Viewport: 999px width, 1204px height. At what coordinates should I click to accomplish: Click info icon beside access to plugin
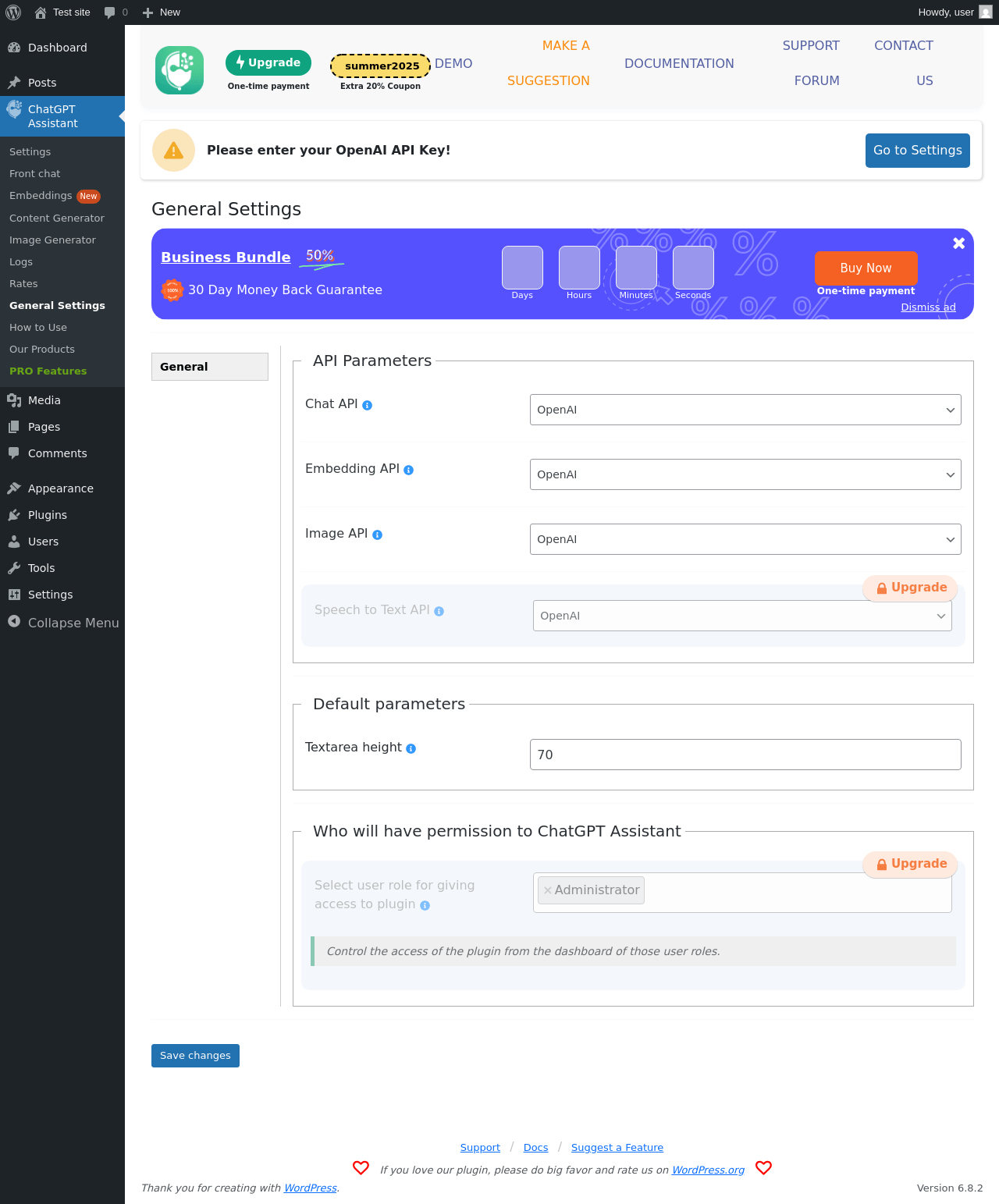[x=425, y=906]
